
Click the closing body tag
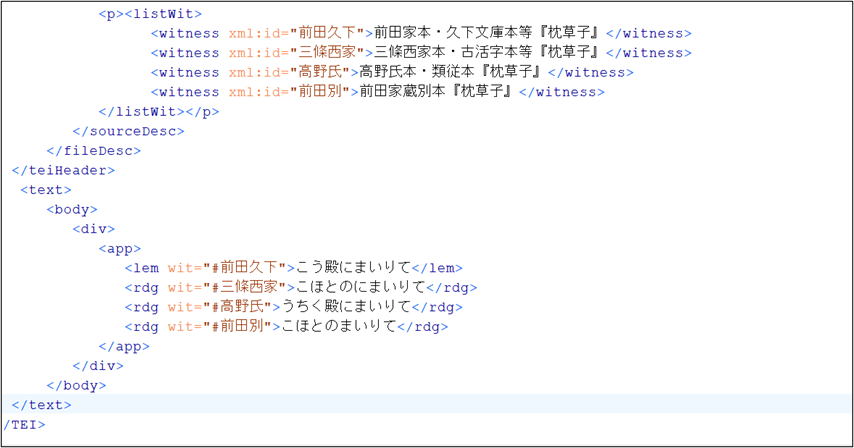pos(76,385)
